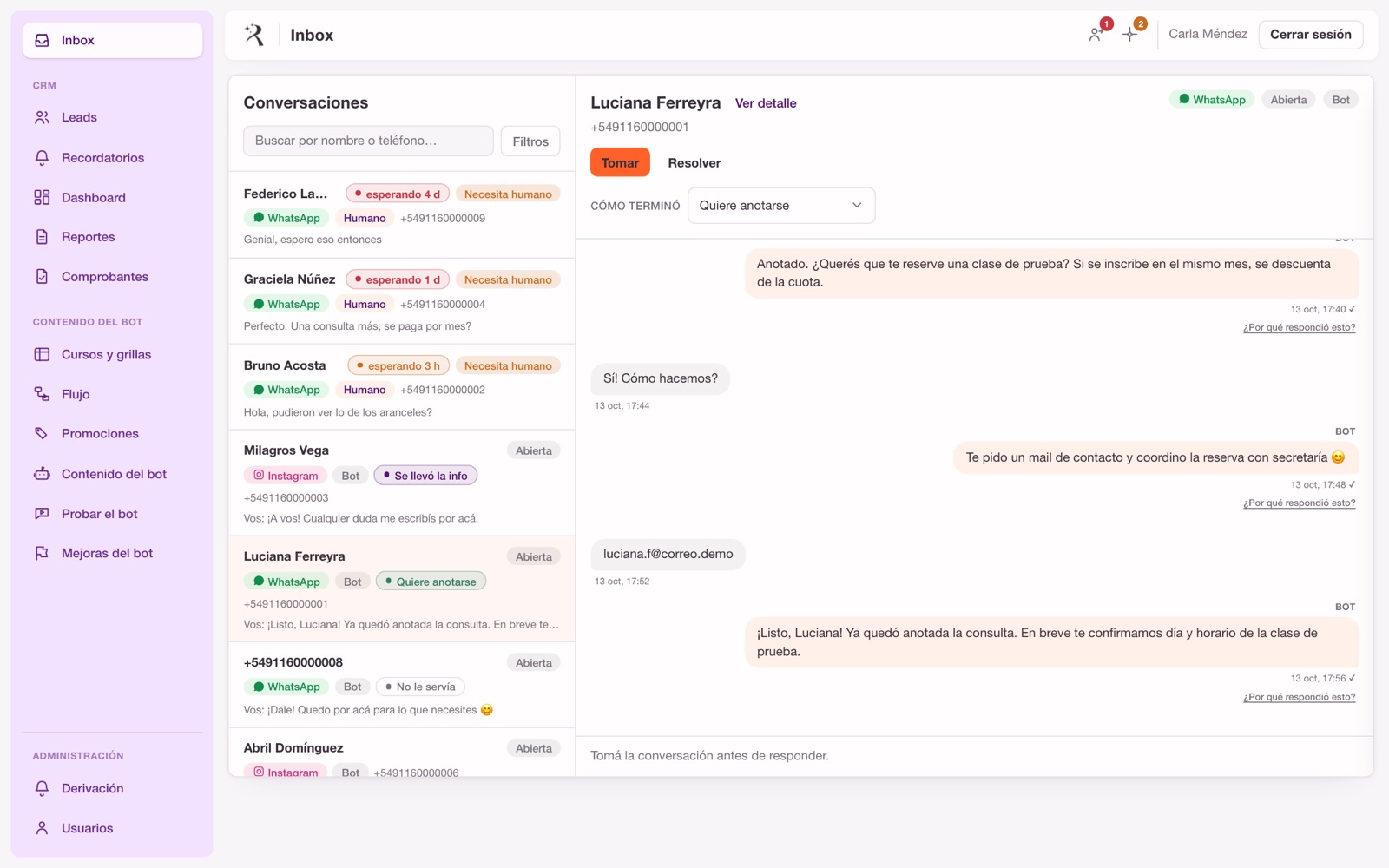Screen dimensions: 1389x868
Task: Open Federico's conversation in the list
Action: click(402, 215)
